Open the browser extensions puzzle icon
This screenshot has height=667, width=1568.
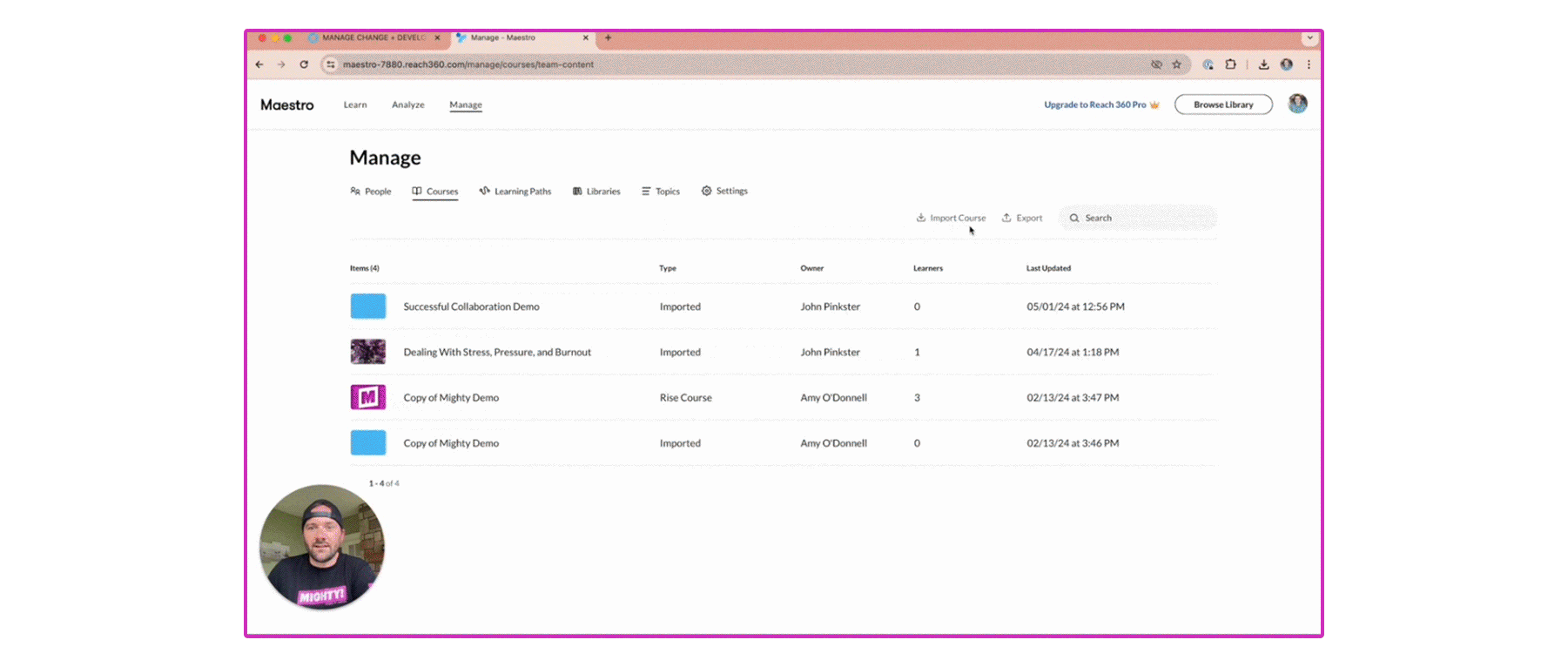click(x=1230, y=64)
